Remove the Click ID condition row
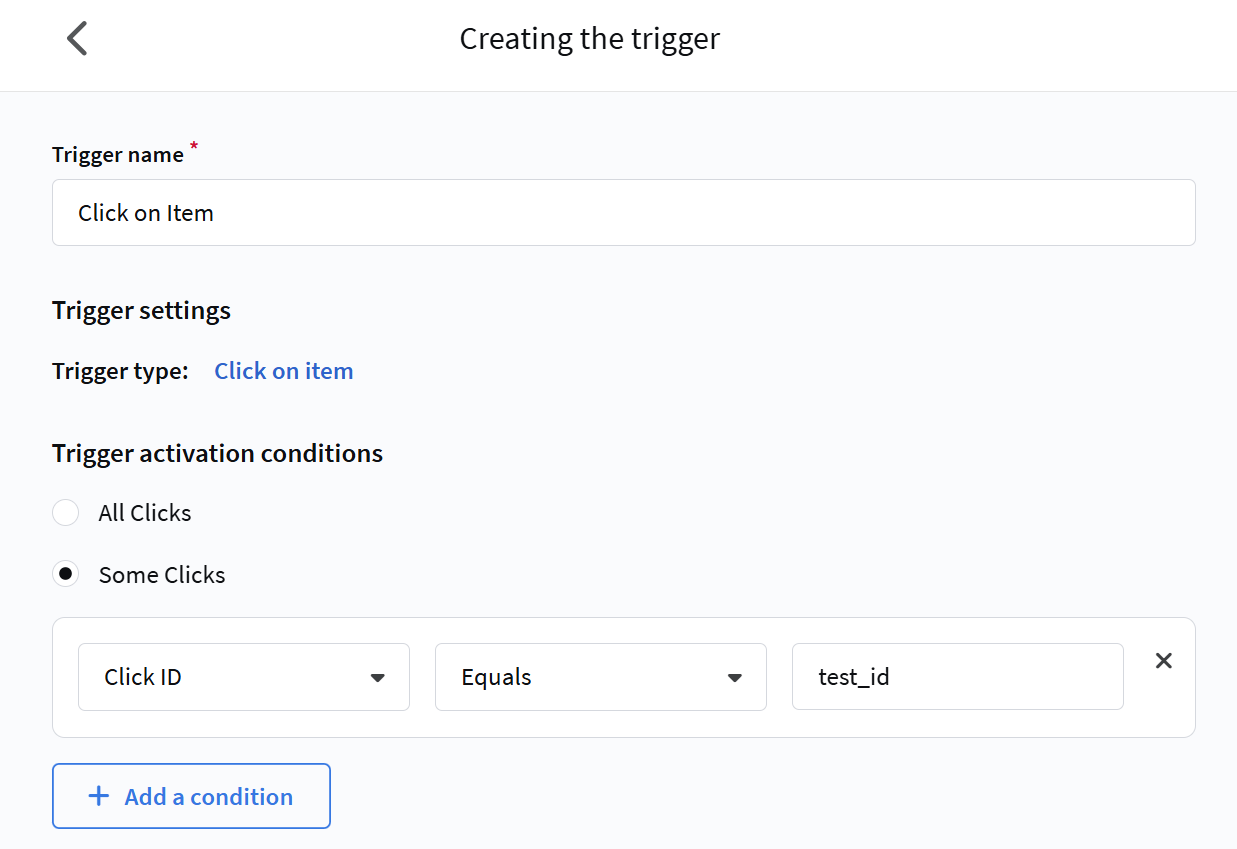The width and height of the screenshot is (1237, 849). (x=1163, y=661)
